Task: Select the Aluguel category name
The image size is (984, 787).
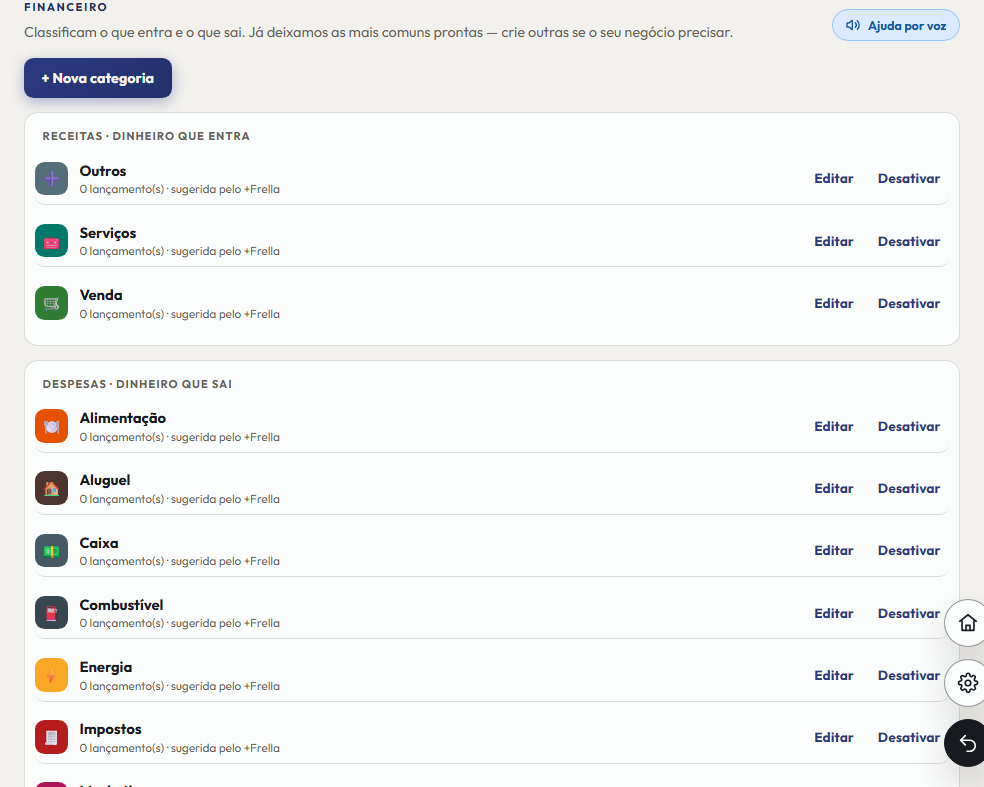Action: (x=105, y=481)
